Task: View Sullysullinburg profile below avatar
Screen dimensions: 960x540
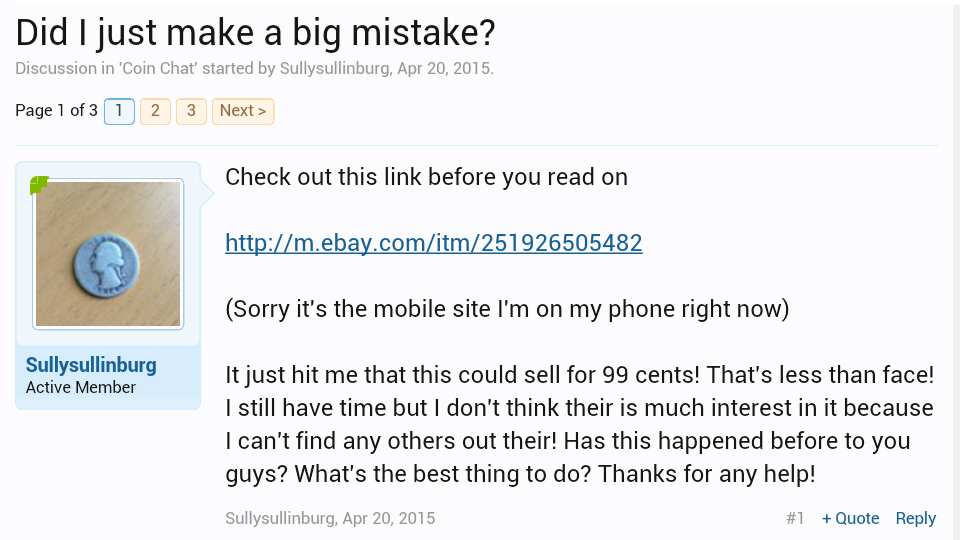Action: 91,365
